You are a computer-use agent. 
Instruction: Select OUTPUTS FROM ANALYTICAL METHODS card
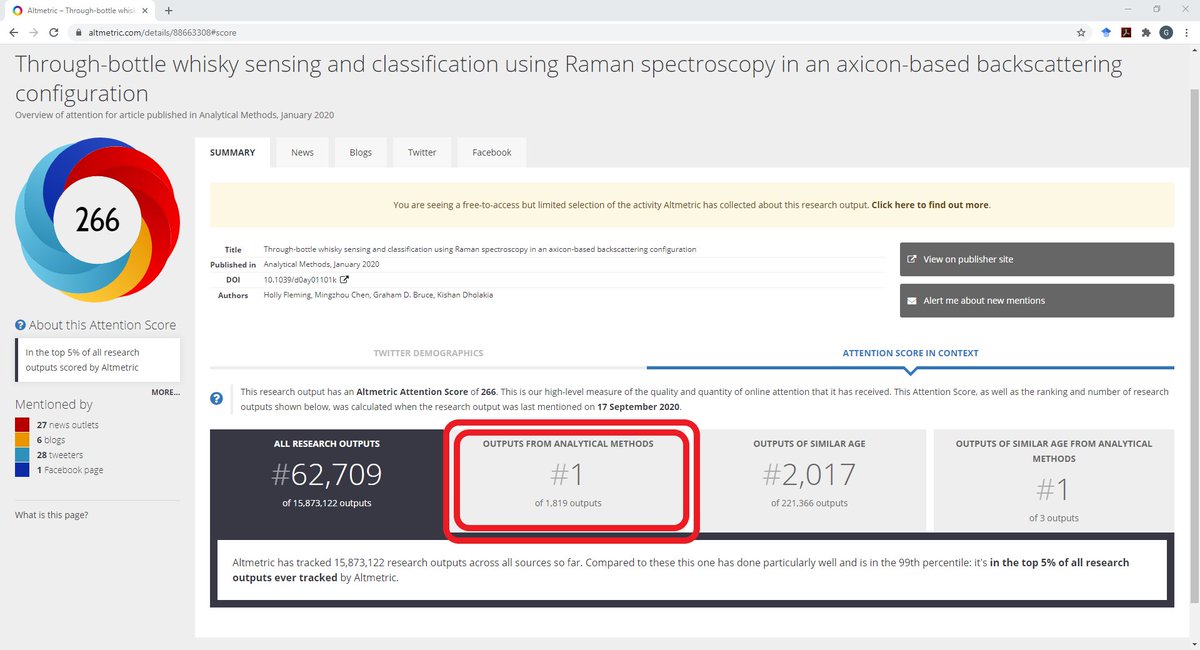(x=568, y=480)
